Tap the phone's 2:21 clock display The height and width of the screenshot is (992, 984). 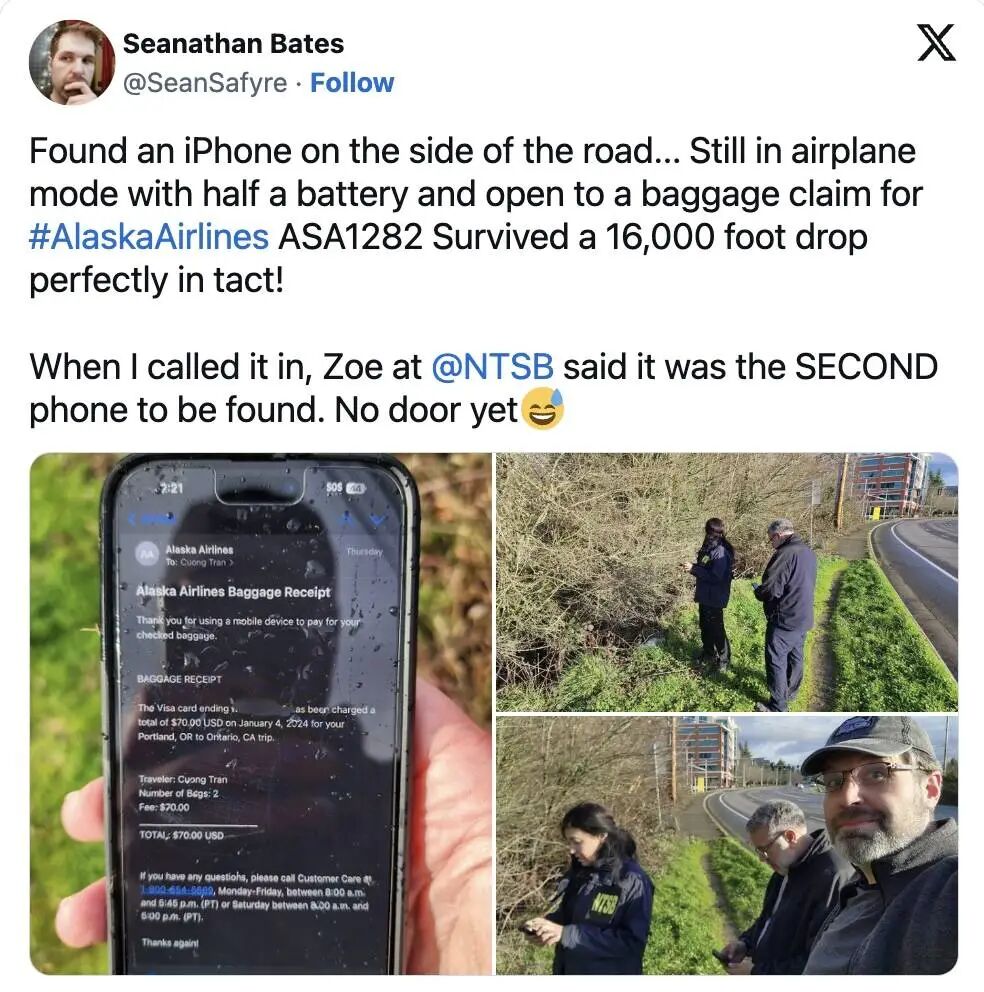pyautogui.click(x=171, y=488)
